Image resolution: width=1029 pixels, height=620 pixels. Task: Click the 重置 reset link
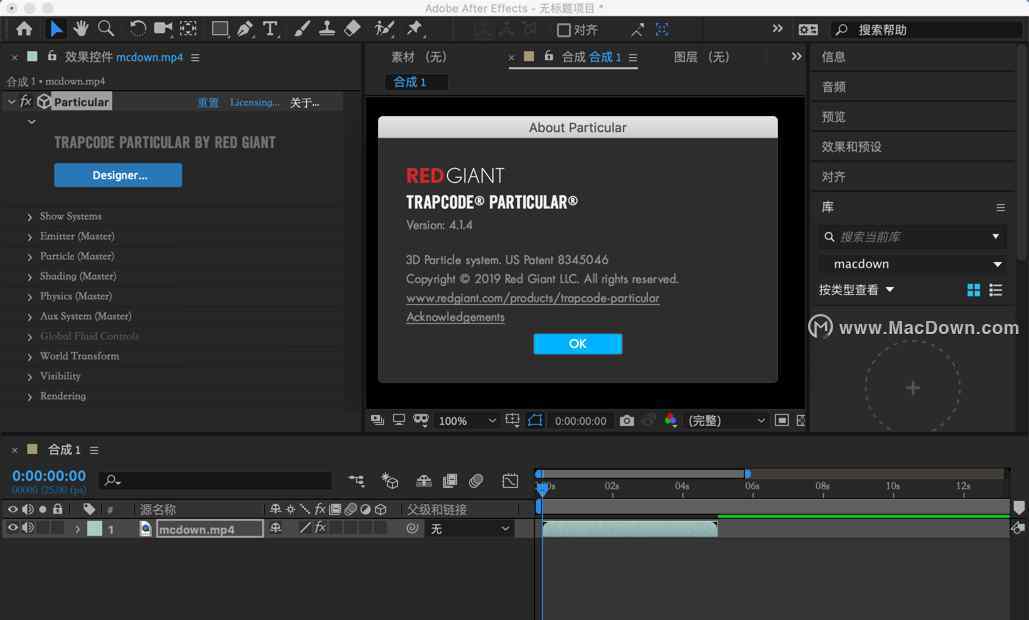pos(208,102)
